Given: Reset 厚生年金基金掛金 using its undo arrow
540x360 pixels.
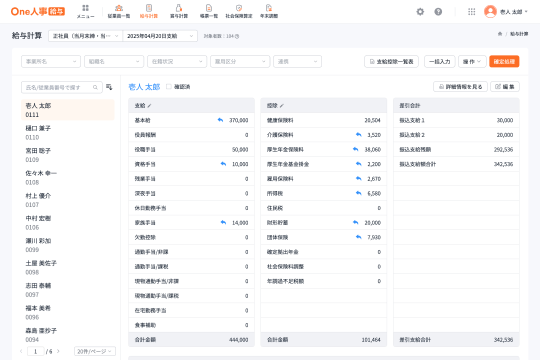Looking at the screenshot, I should click(x=359, y=164).
